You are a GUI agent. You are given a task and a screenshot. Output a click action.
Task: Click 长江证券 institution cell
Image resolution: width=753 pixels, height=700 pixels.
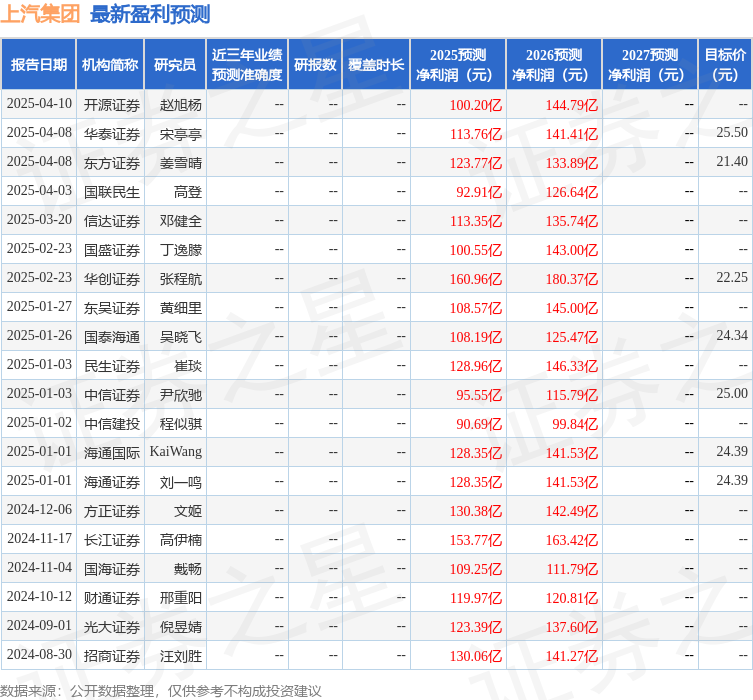click(x=111, y=540)
